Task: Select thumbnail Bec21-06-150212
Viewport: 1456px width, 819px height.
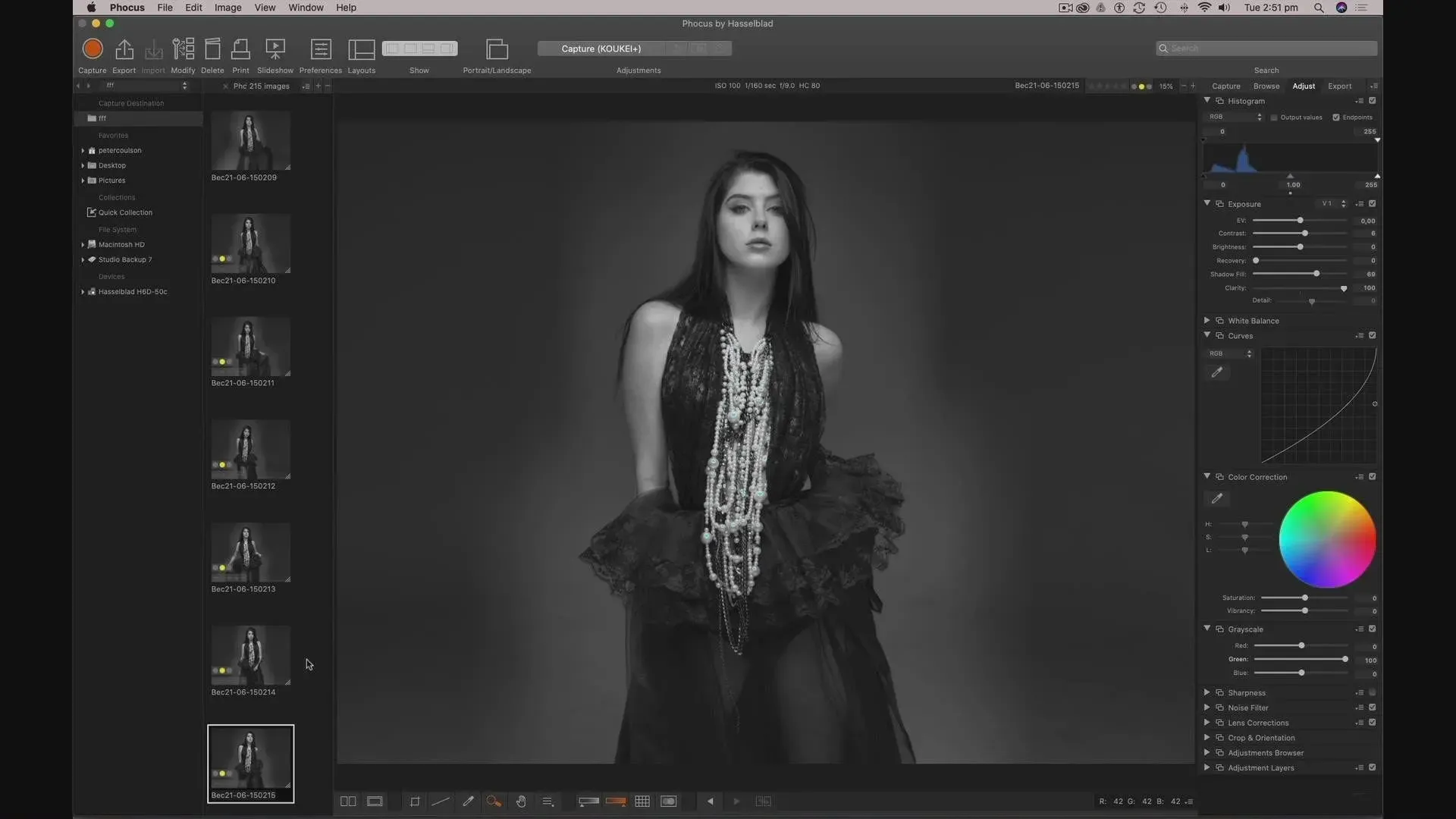Action: [x=250, y=450]
